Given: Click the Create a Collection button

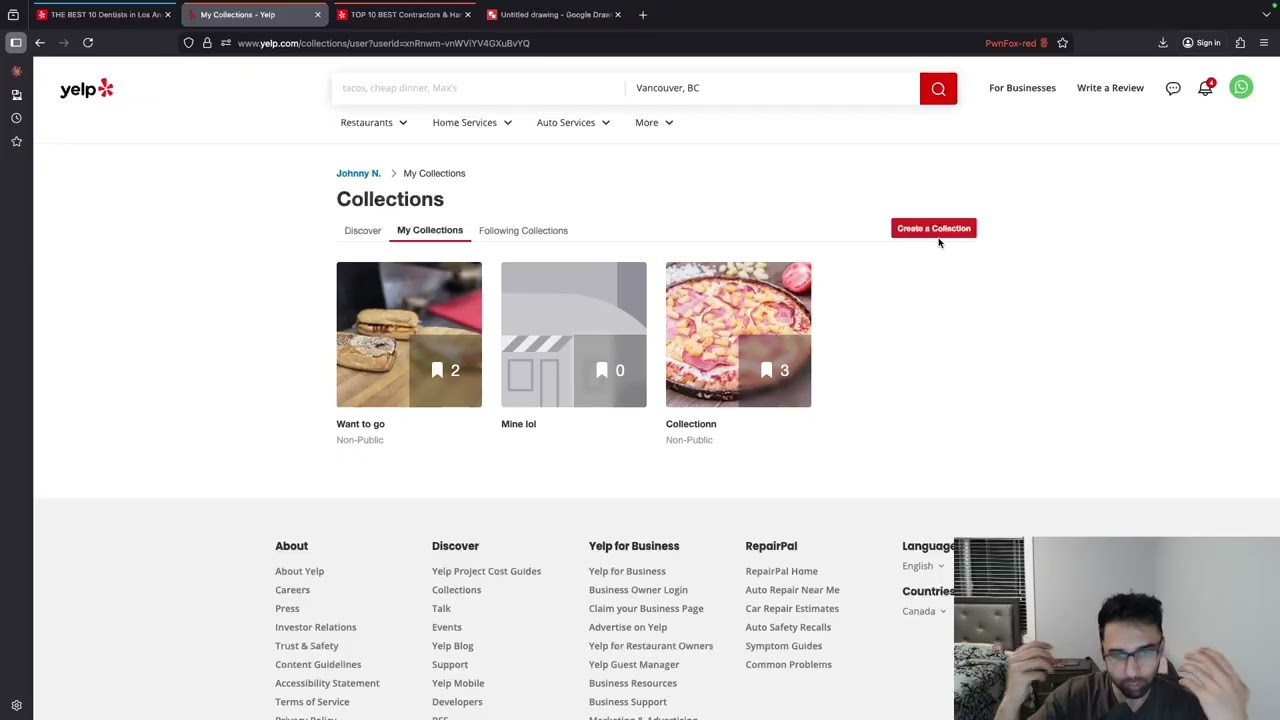Looking at the screenshot, I should click(x=934, y=228).
